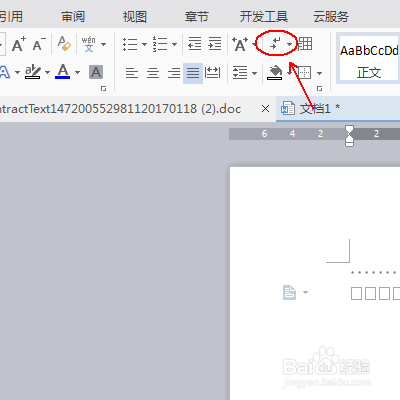This screenshot has height=400, width=400.
Task: Expand the highlight color dropdown
Action: [x=47, y=72]
